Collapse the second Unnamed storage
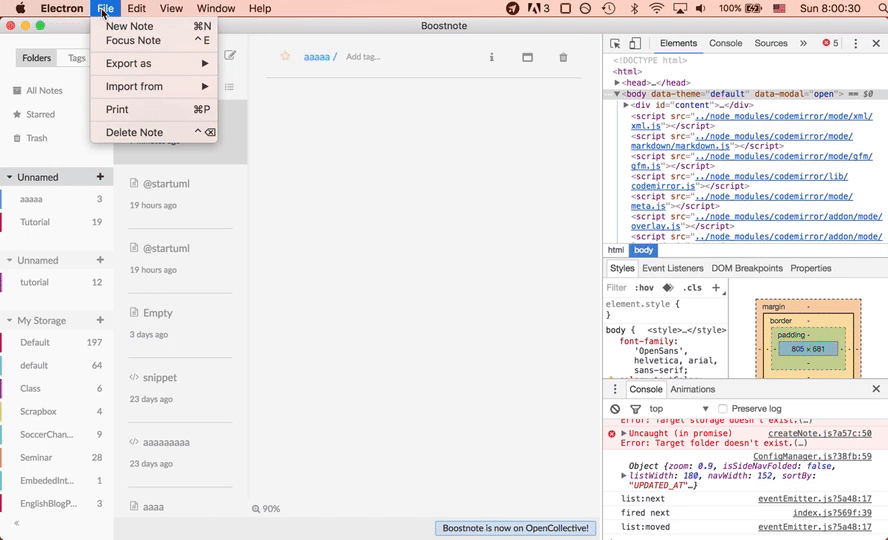888x540 pixels. [10, 260]
